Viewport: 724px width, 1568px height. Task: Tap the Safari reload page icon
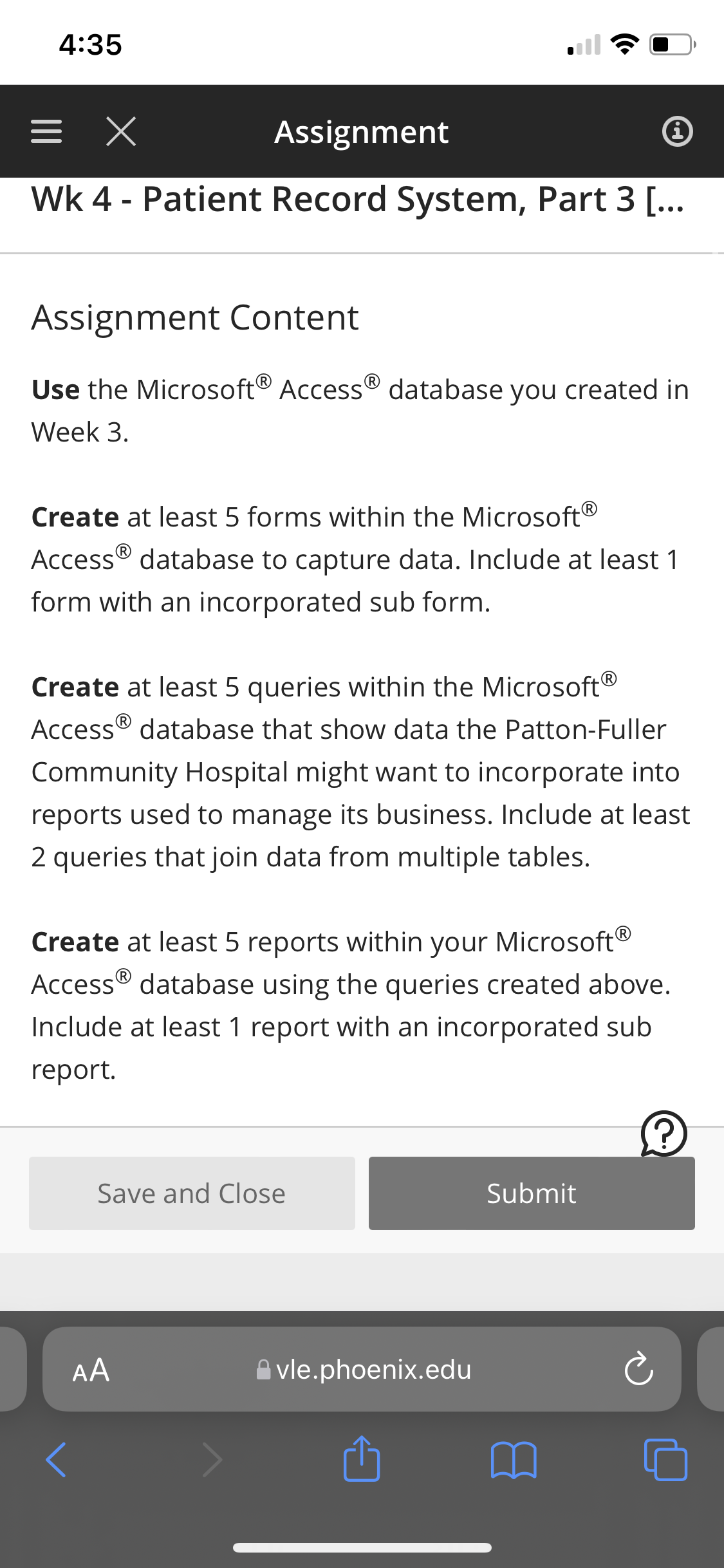(638, 1369)
